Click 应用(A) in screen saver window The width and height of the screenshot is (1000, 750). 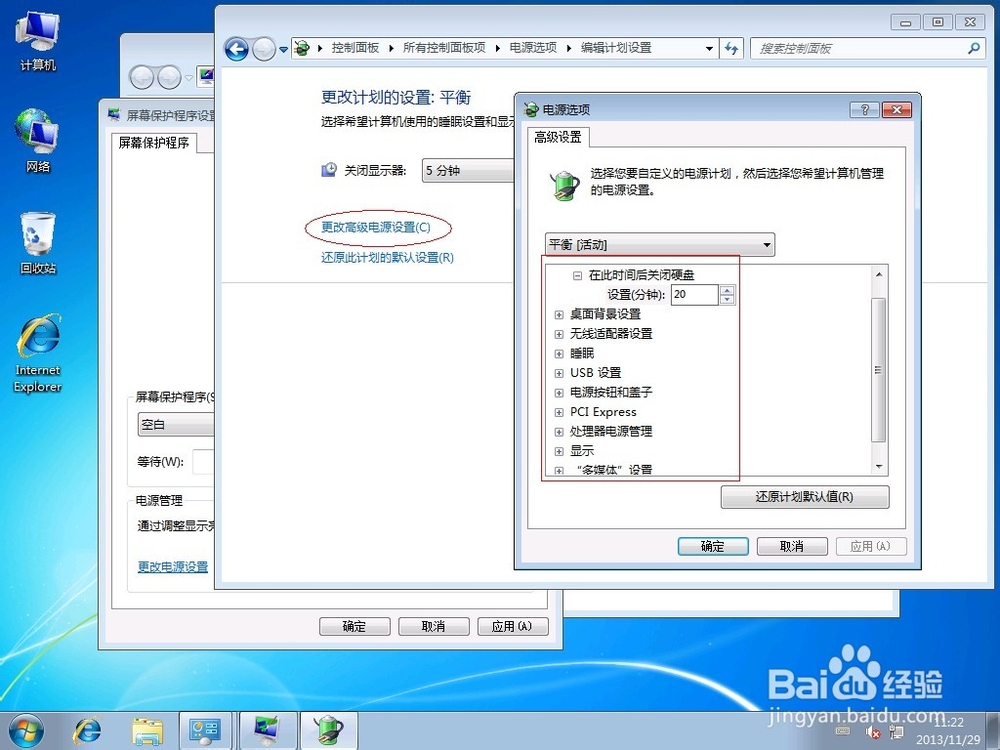point(513,626)
